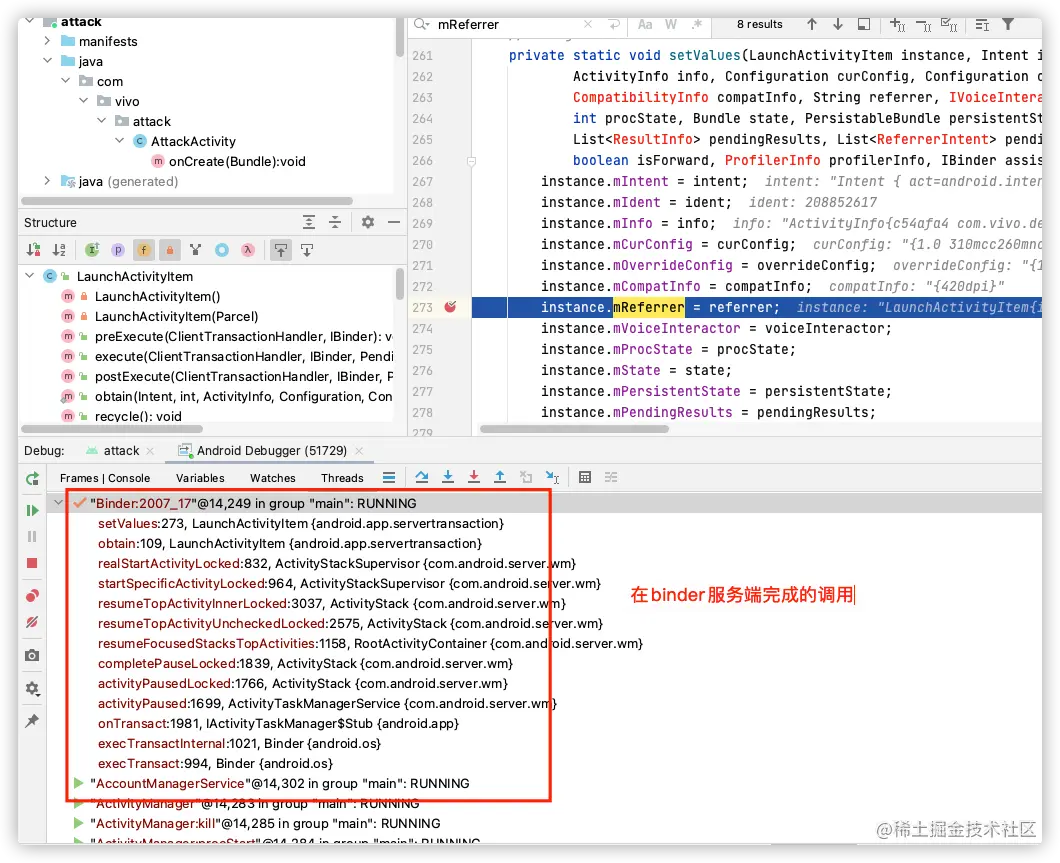Toggle Autoscroll to Source

[281, 250]
